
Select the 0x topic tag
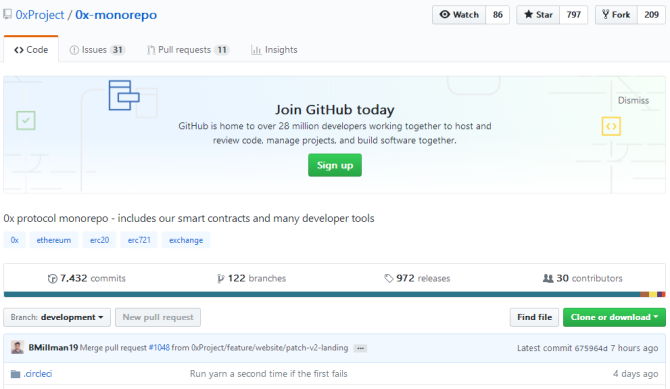tap(15, 240)
